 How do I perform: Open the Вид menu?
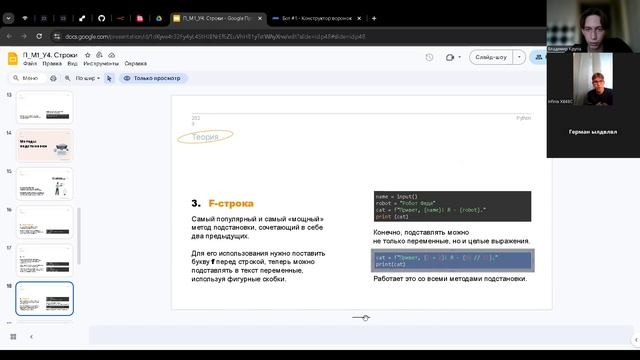pos(72,64)
